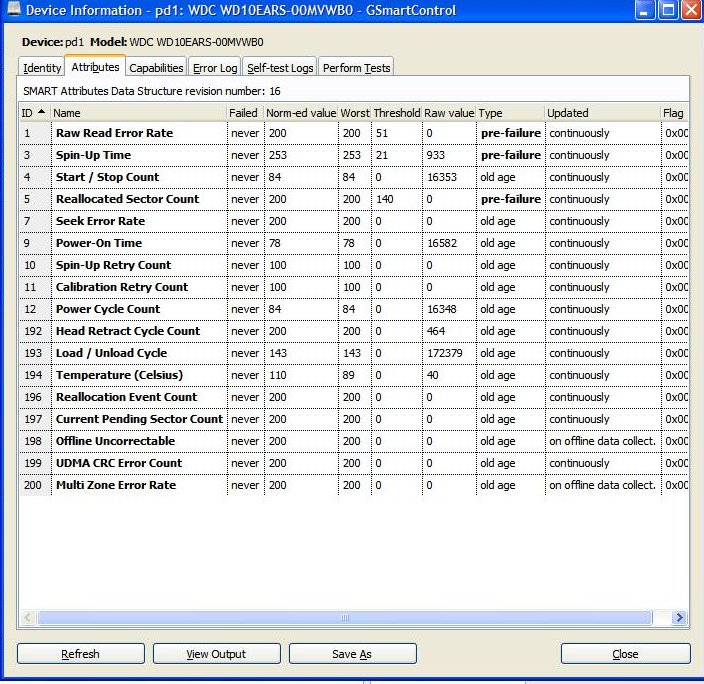
Task: Click the View Output button
Action: [216, 654]
